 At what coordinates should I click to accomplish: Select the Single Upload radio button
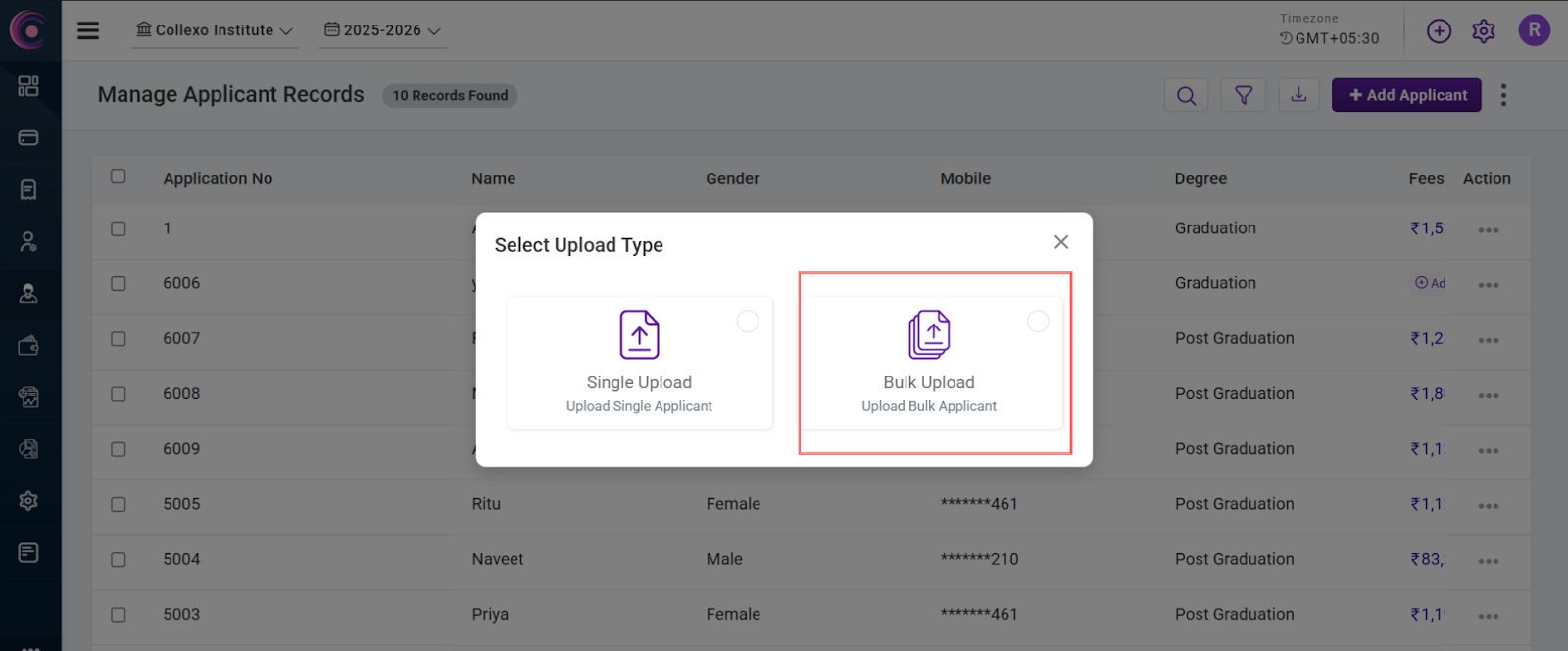pos(748,322)
